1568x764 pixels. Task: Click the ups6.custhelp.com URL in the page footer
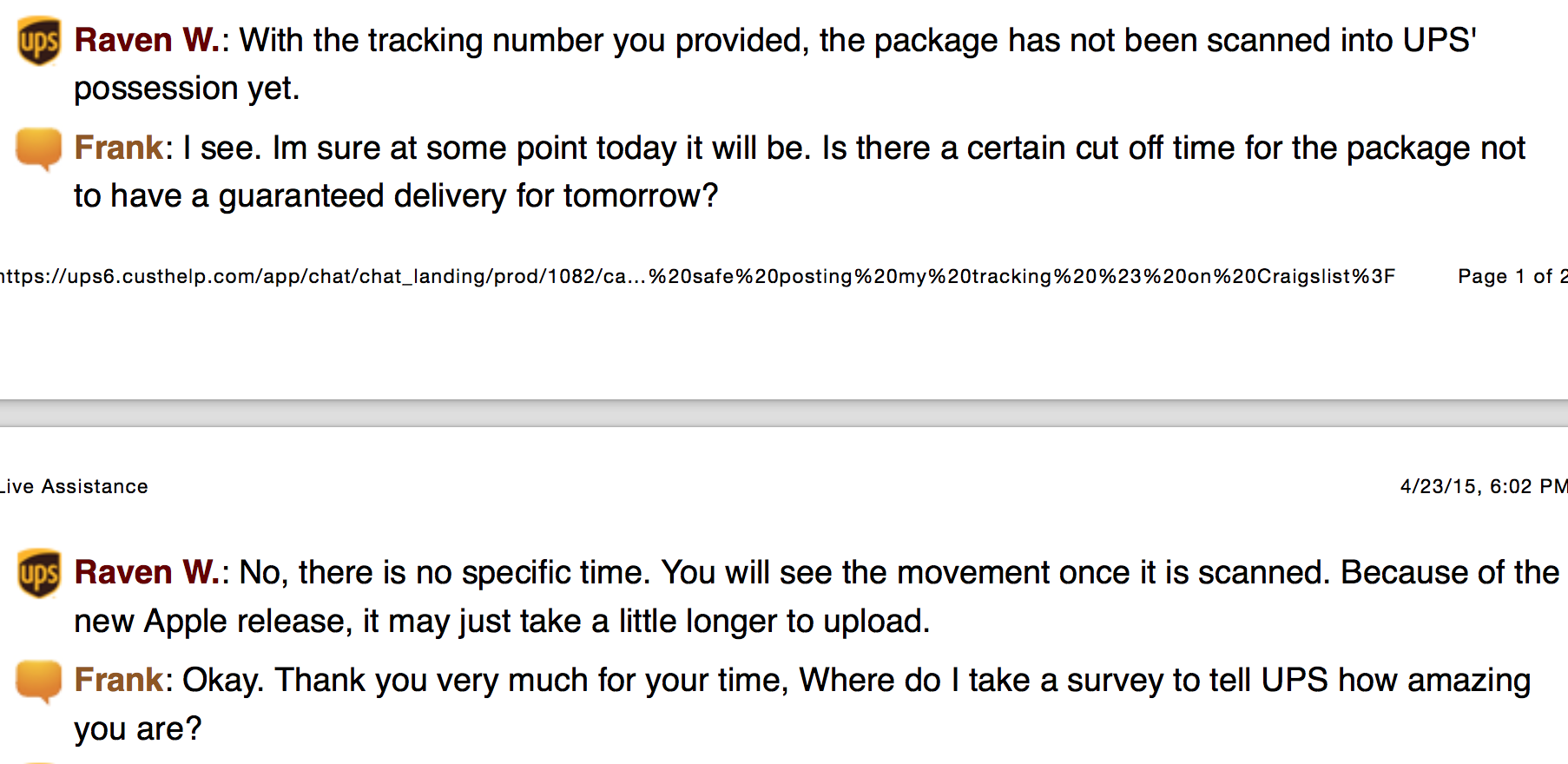point(697,276)
